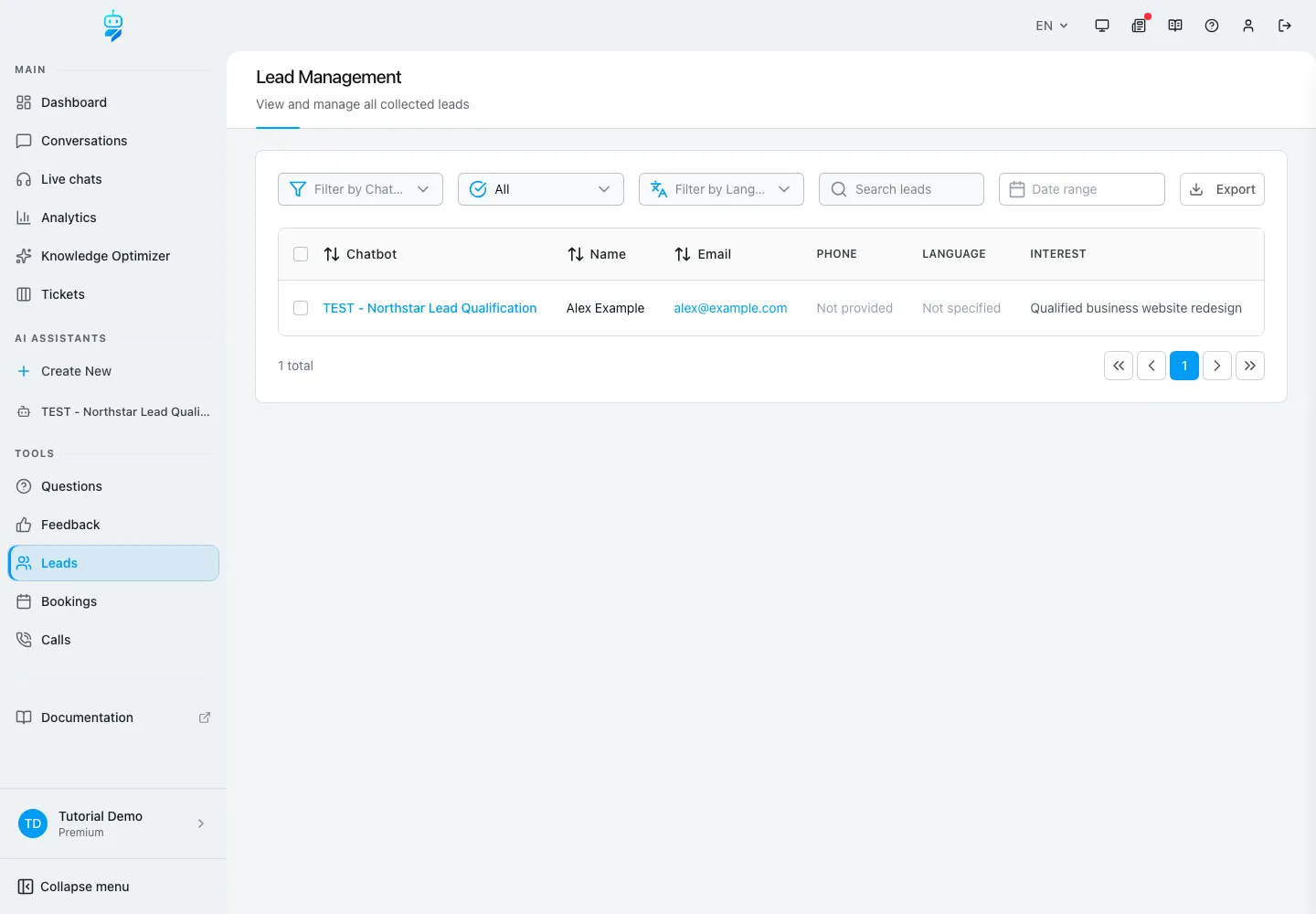This screenshot has width=1316, height=914.
Task: Click the "Not specified" language cell
Action: [x=961, y=308]
